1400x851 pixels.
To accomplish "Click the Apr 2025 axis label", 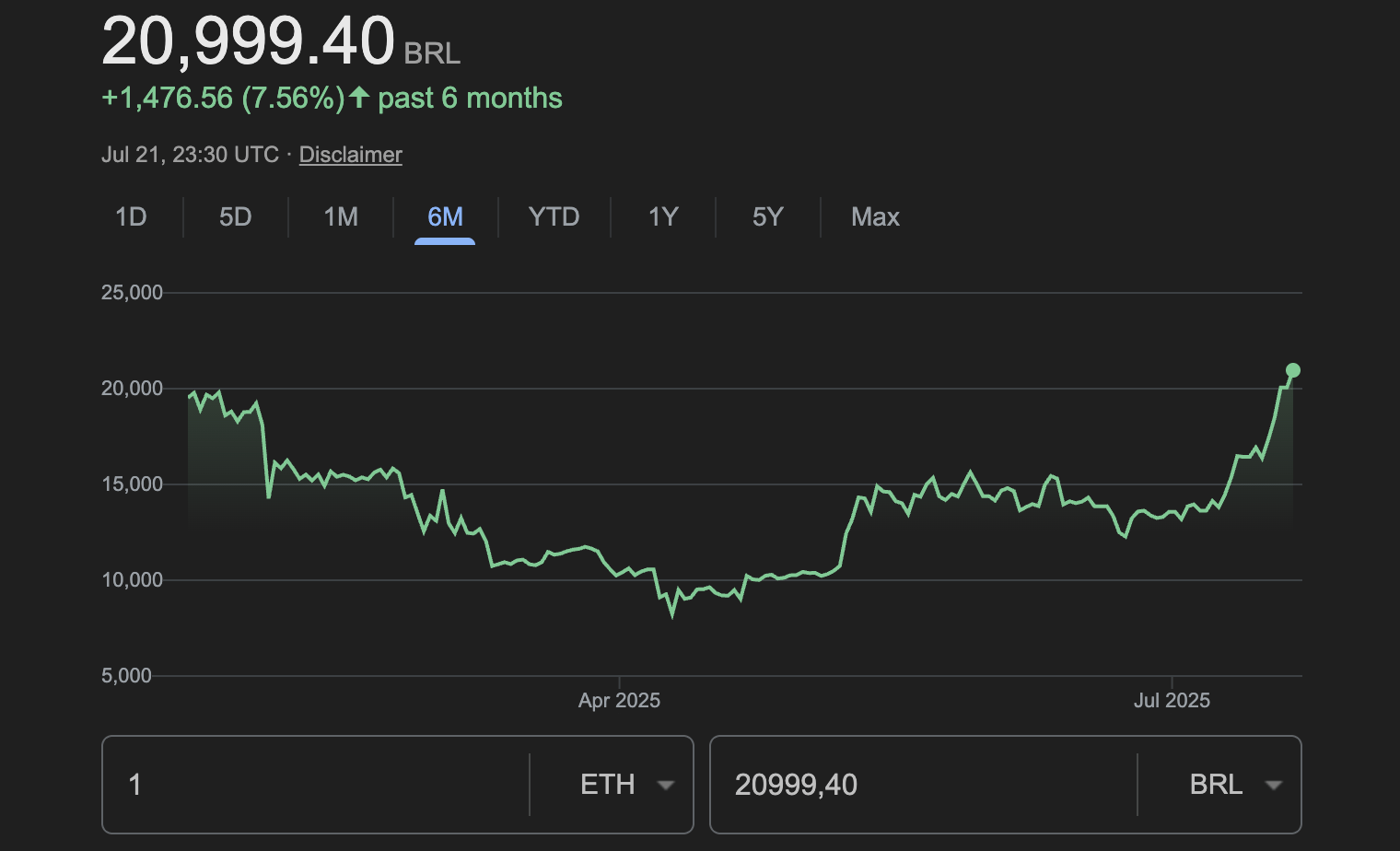I will 619,700.
